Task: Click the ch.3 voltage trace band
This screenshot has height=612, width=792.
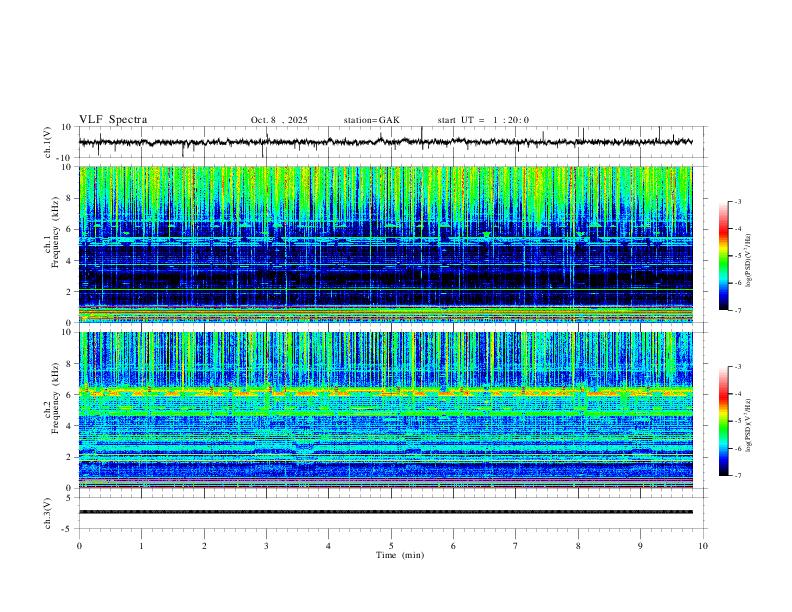Action: tap(386, 512)
